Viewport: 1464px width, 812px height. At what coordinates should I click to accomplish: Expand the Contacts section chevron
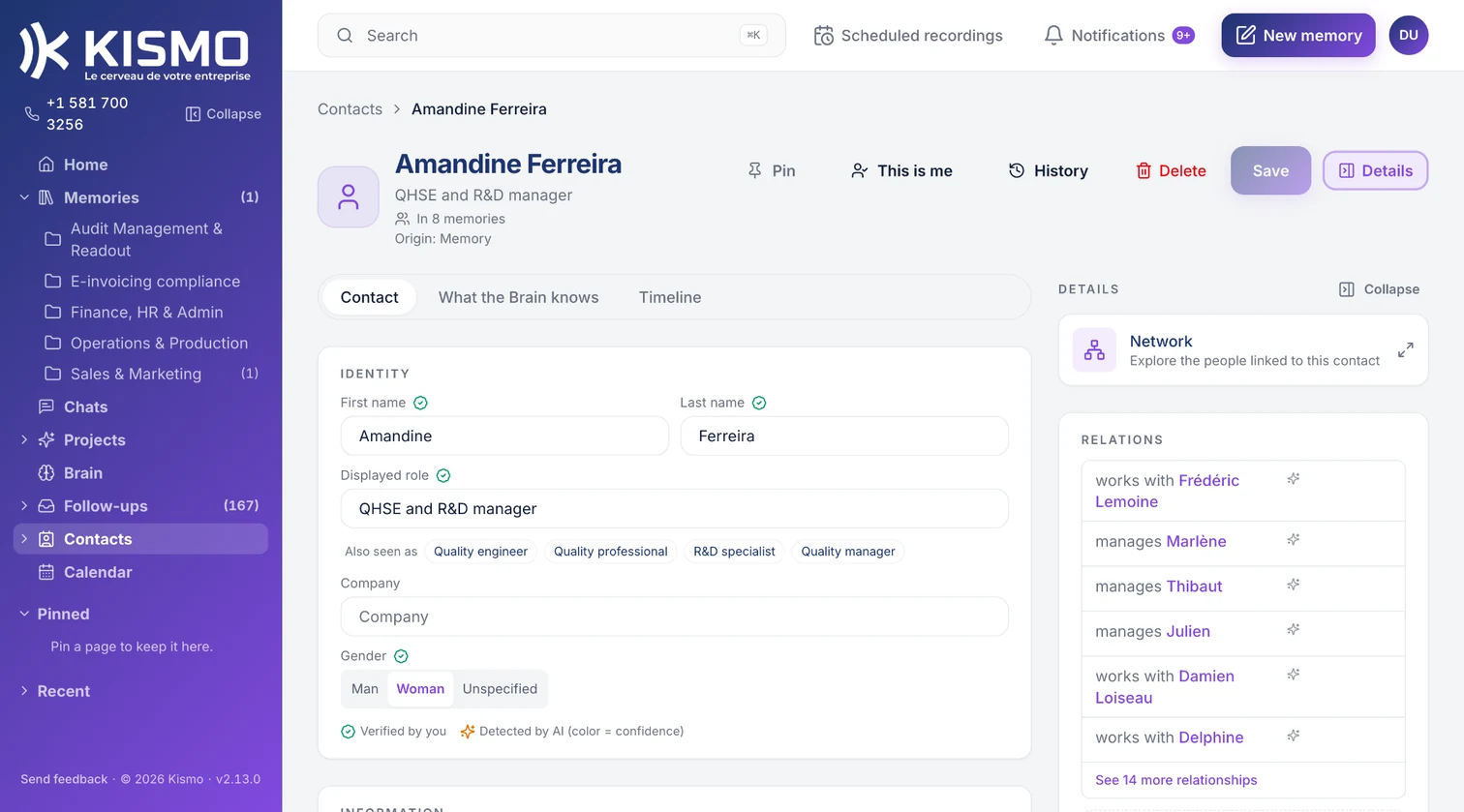24,539
